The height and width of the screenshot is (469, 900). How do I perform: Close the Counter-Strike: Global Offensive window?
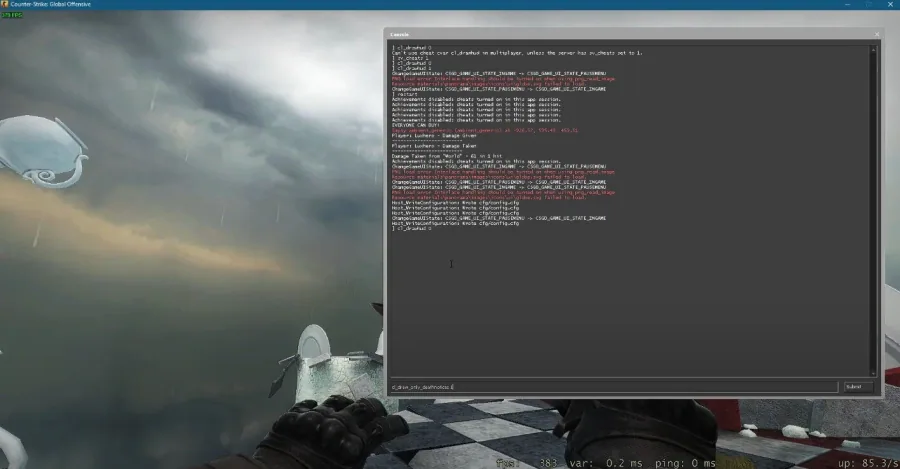890,4
